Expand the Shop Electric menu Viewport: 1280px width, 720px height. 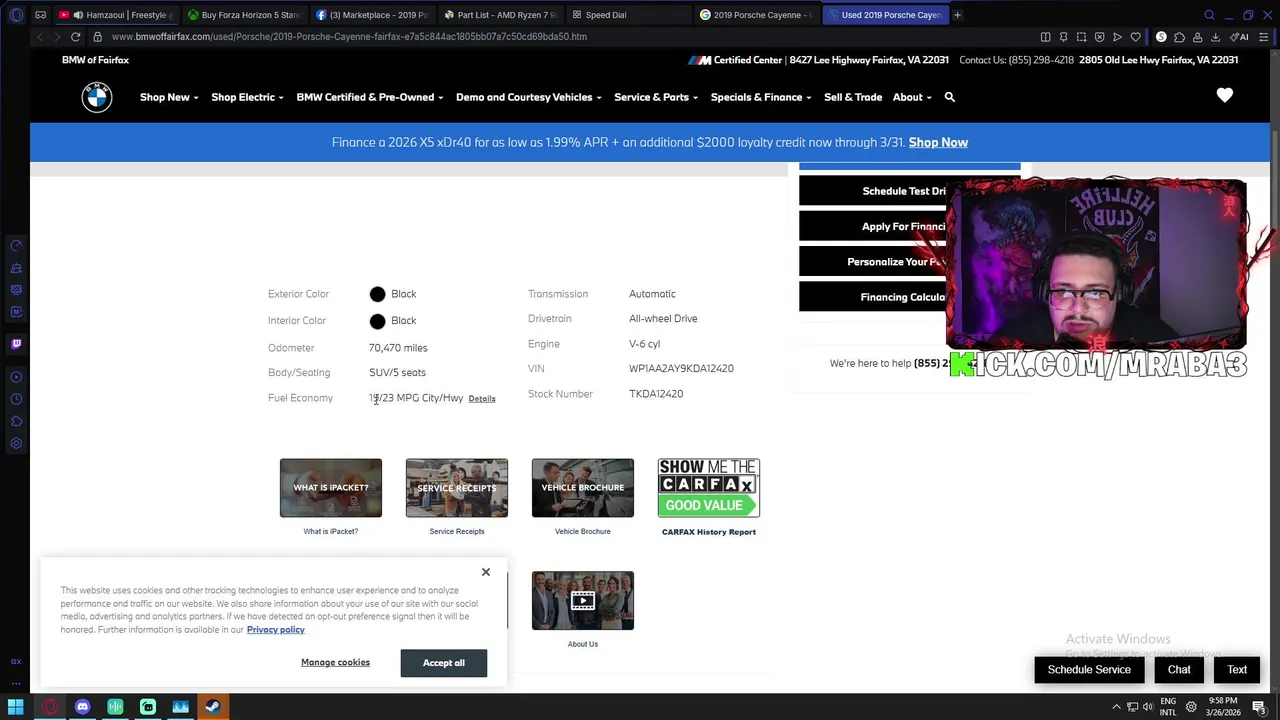(247, 97)
